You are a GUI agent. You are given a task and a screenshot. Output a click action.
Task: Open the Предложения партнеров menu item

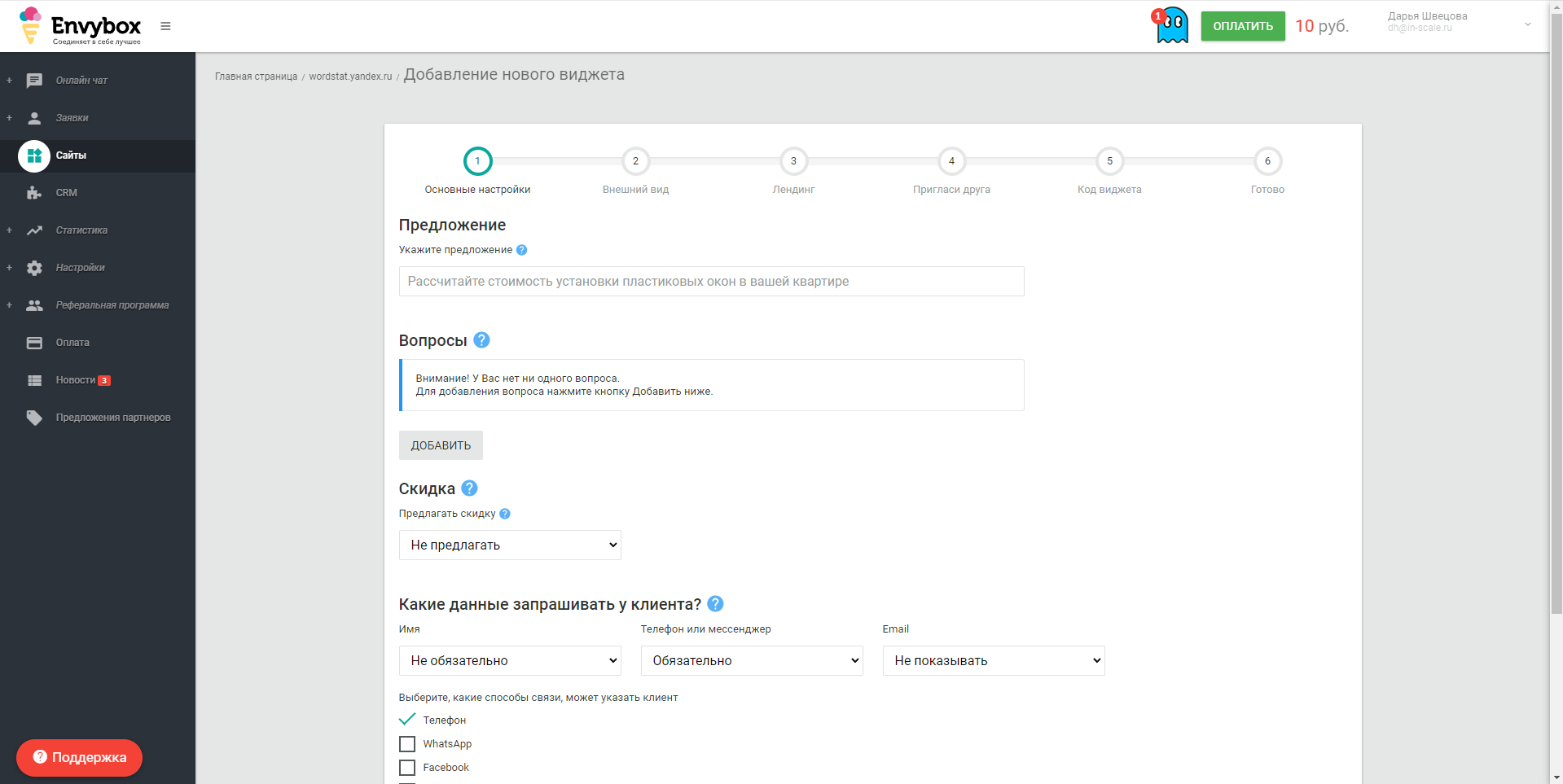click(113, 418)
